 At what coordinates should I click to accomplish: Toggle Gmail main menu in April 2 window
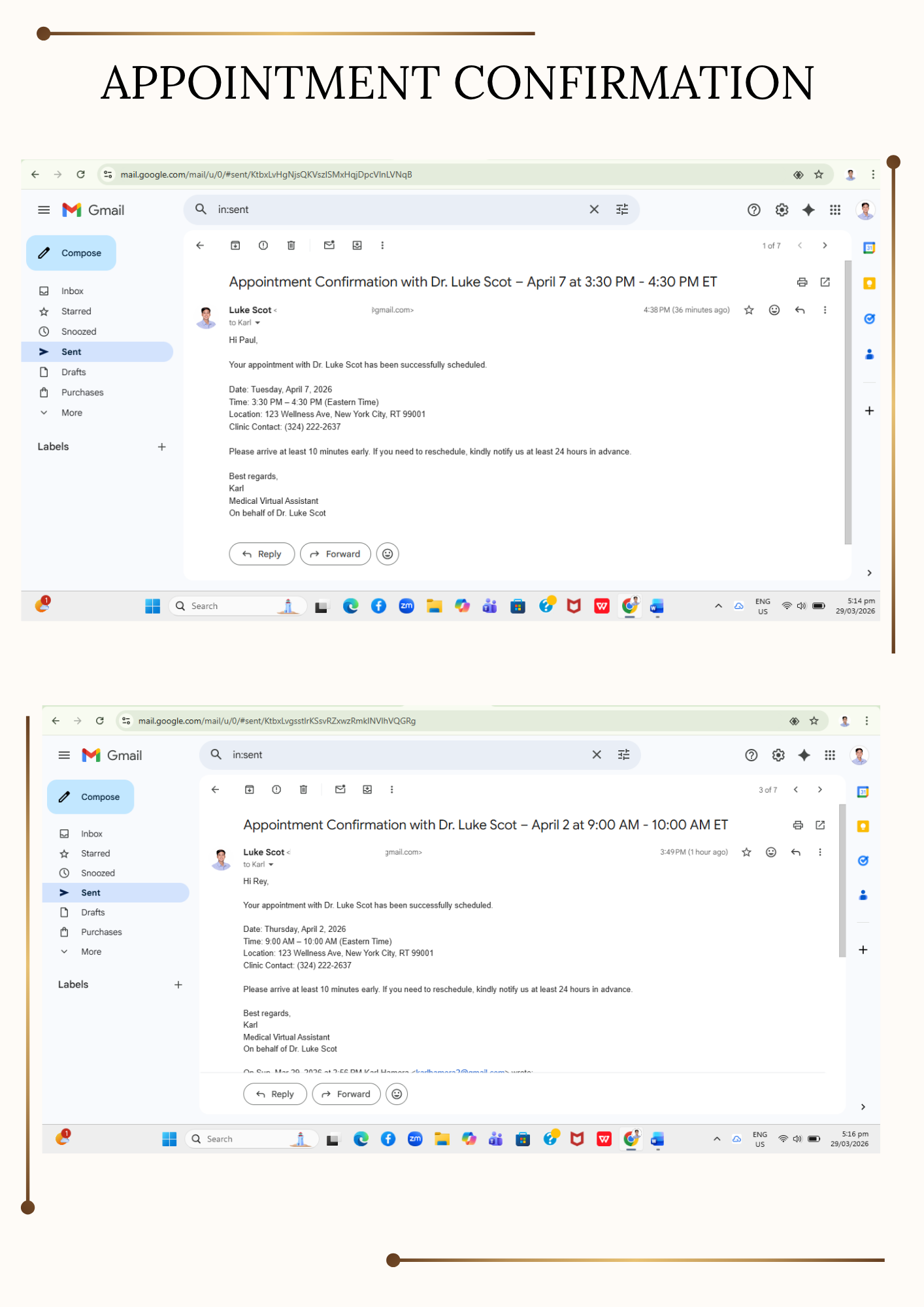click(64, 755)
